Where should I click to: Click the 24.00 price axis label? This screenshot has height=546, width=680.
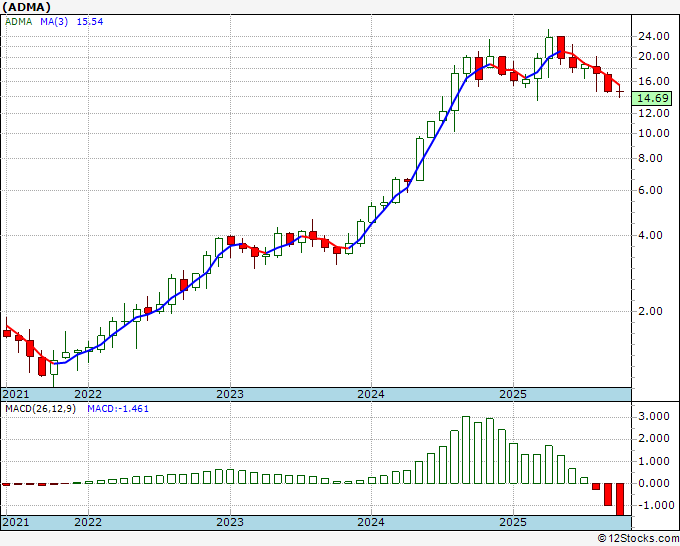[x=653, y=36]
